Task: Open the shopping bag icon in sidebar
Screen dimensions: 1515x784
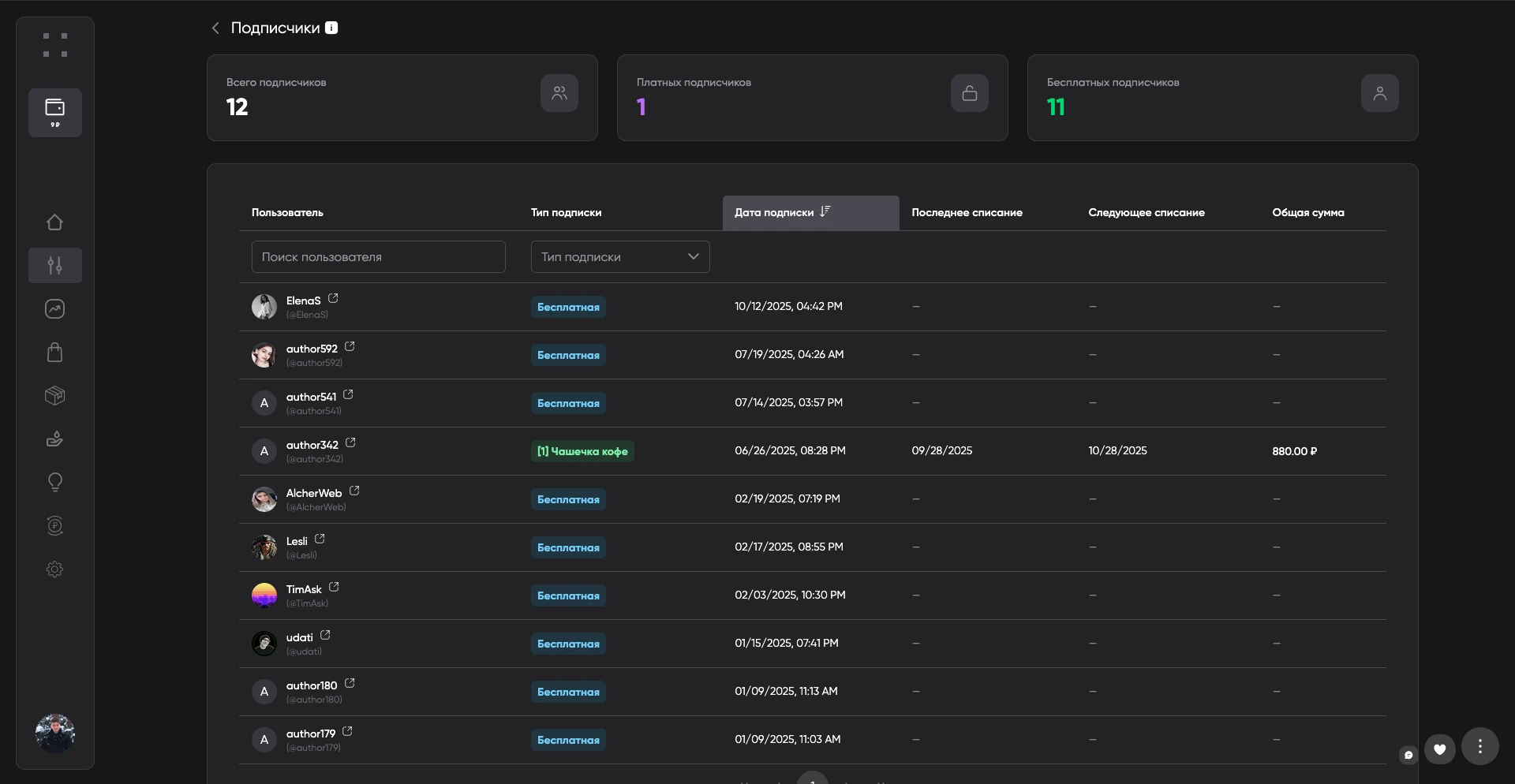Action: [x=54, y=353]
